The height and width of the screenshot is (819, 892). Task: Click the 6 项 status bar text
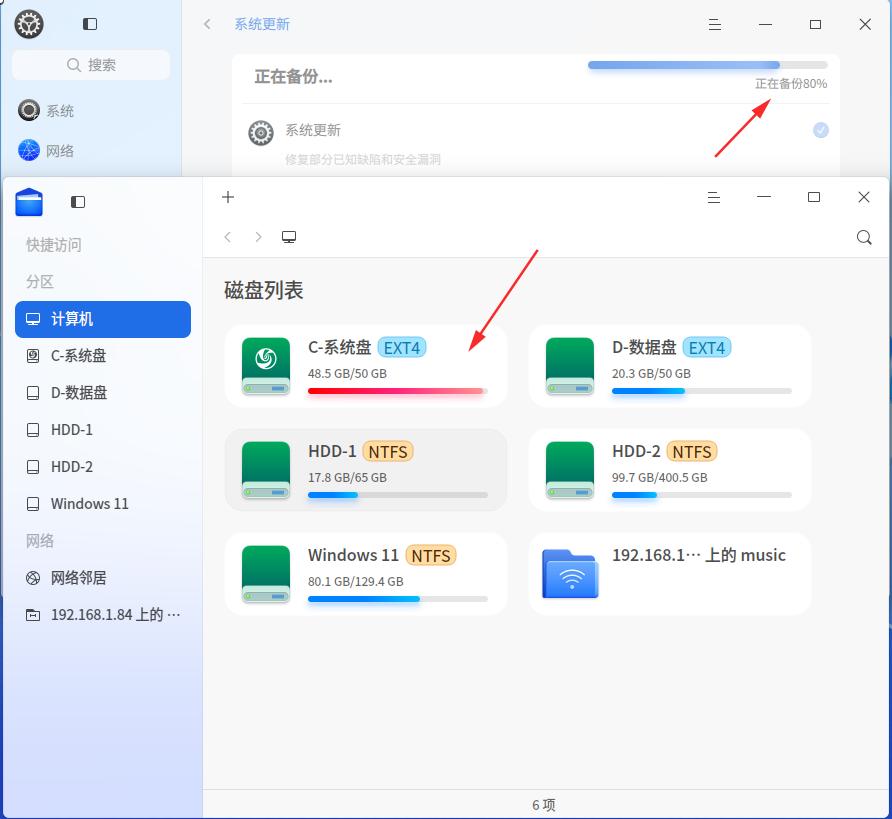[544, 805]
